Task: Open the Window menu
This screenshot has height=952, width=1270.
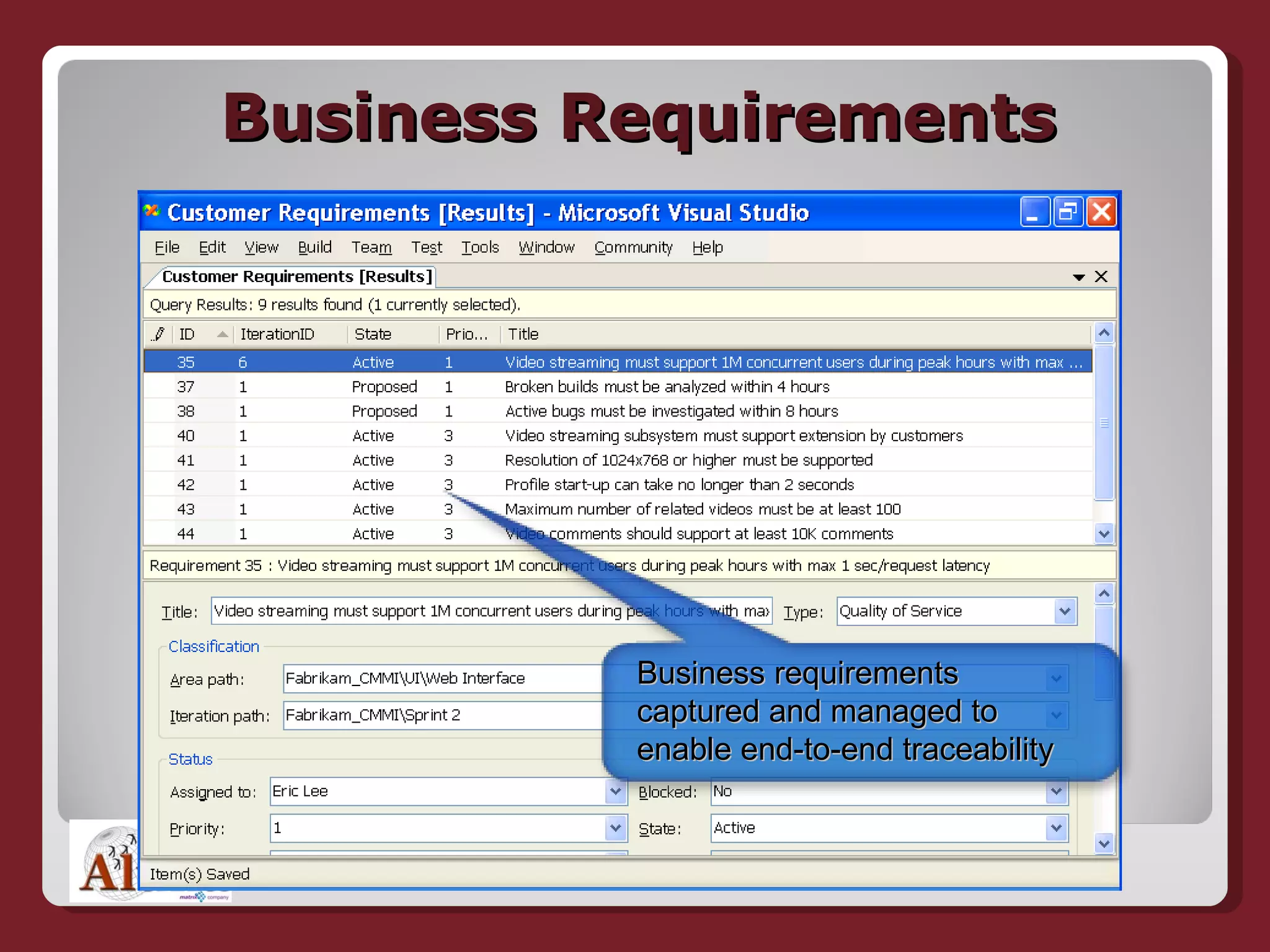Action: pyautogui.click(x=546, y=247)
